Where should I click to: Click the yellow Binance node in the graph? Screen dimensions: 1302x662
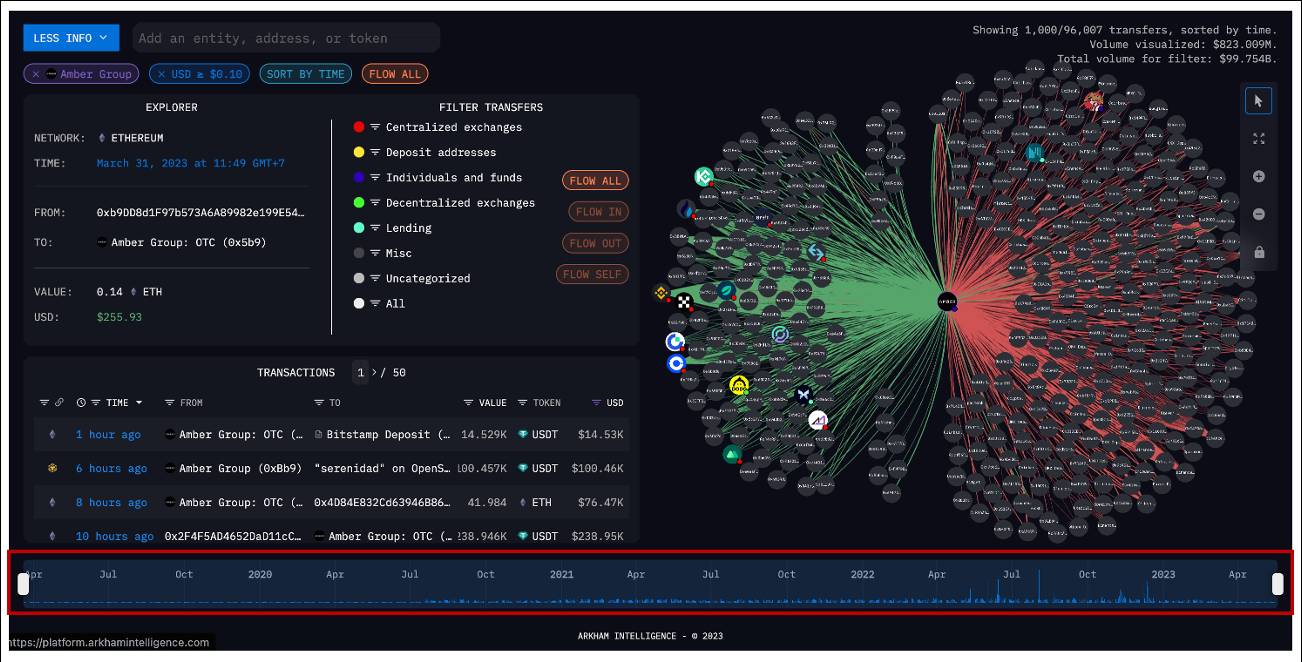pyautogui.click(x=661, y=292)
